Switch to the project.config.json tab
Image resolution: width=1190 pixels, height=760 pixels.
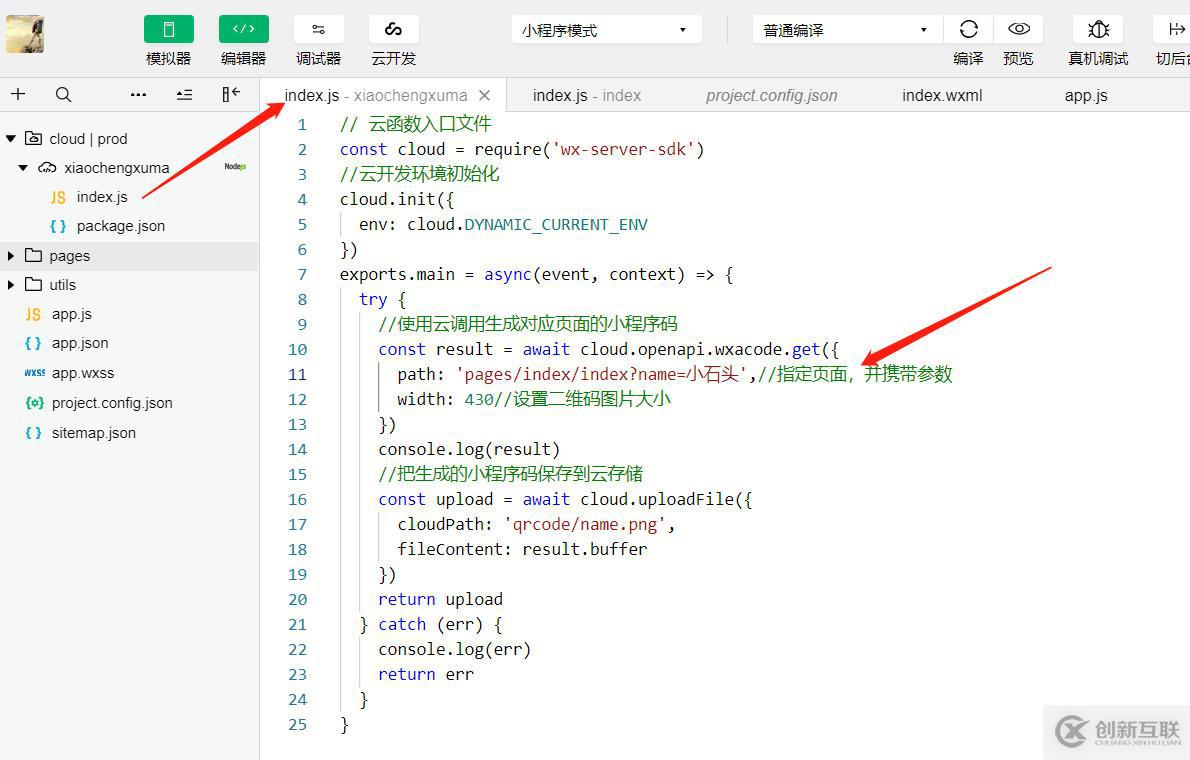pyautogui.click(x=771, y=96)
